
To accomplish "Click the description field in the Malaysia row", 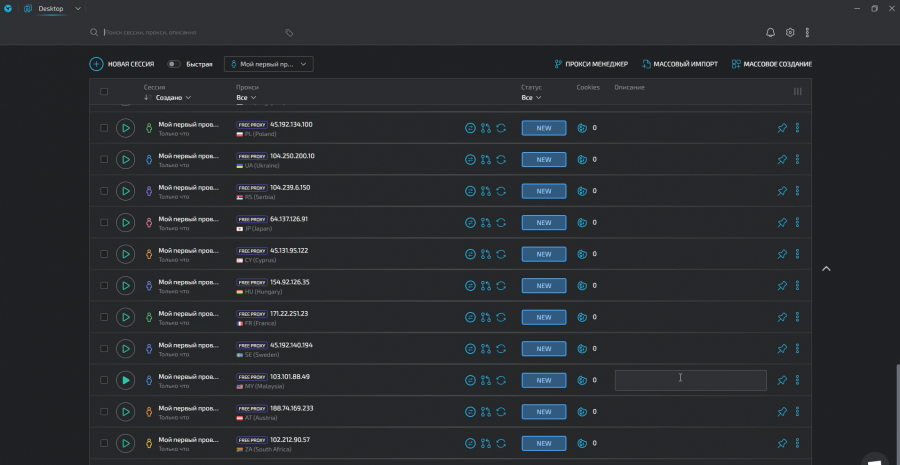I will pos(690,380).
